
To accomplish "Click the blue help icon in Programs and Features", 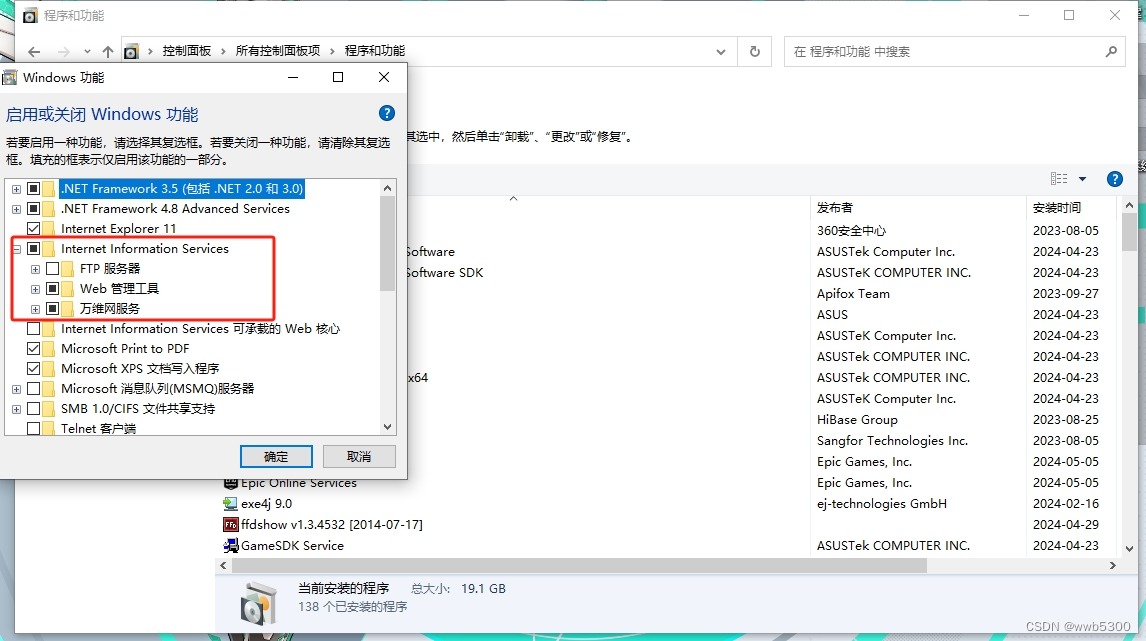I will click(1115, 179).
